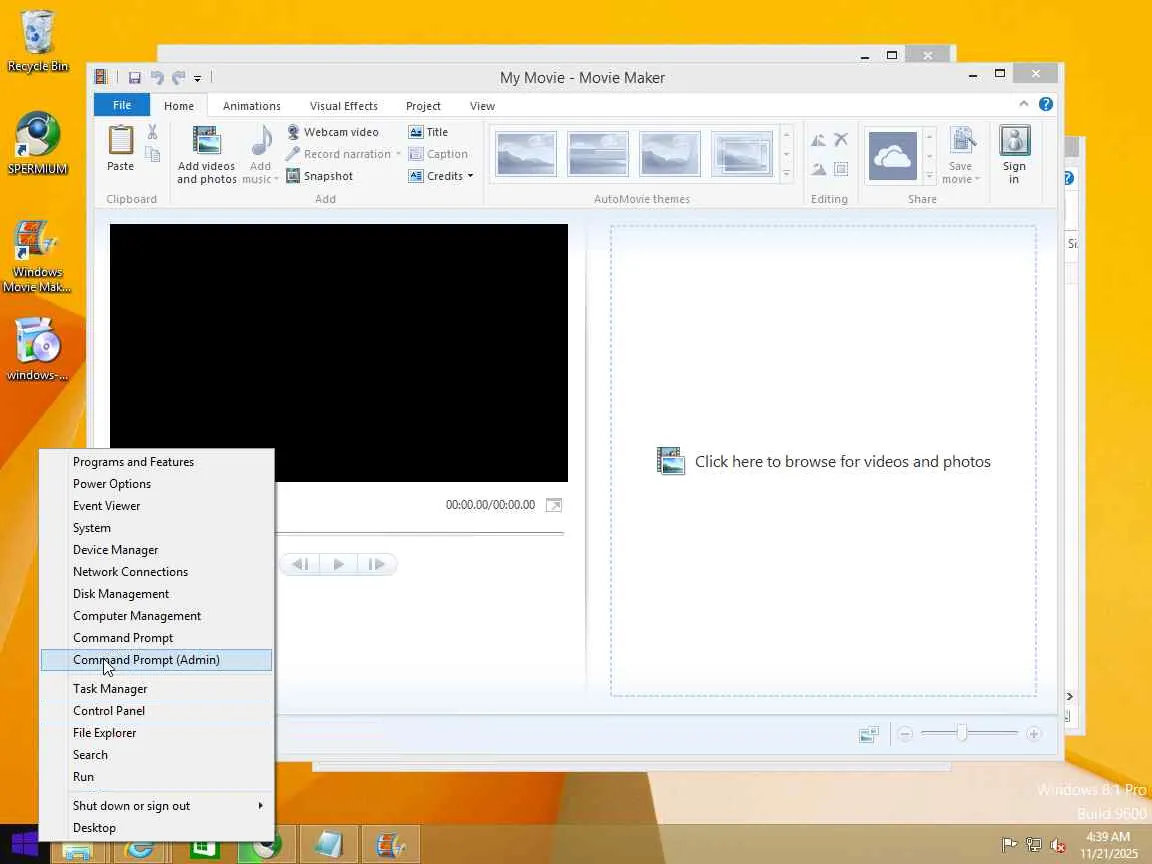This screenshot has width=1152, height=864.
Task: Switch to the View tab
Action: (x=482, y=106)
